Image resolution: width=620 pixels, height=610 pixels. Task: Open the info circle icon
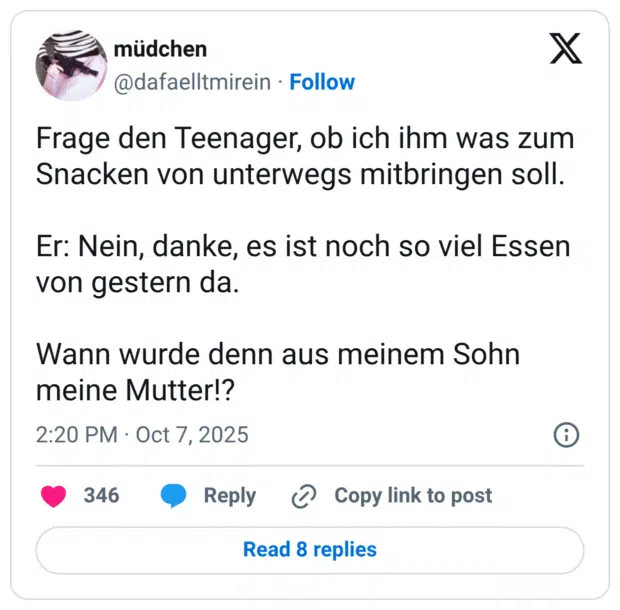[566, 435]
